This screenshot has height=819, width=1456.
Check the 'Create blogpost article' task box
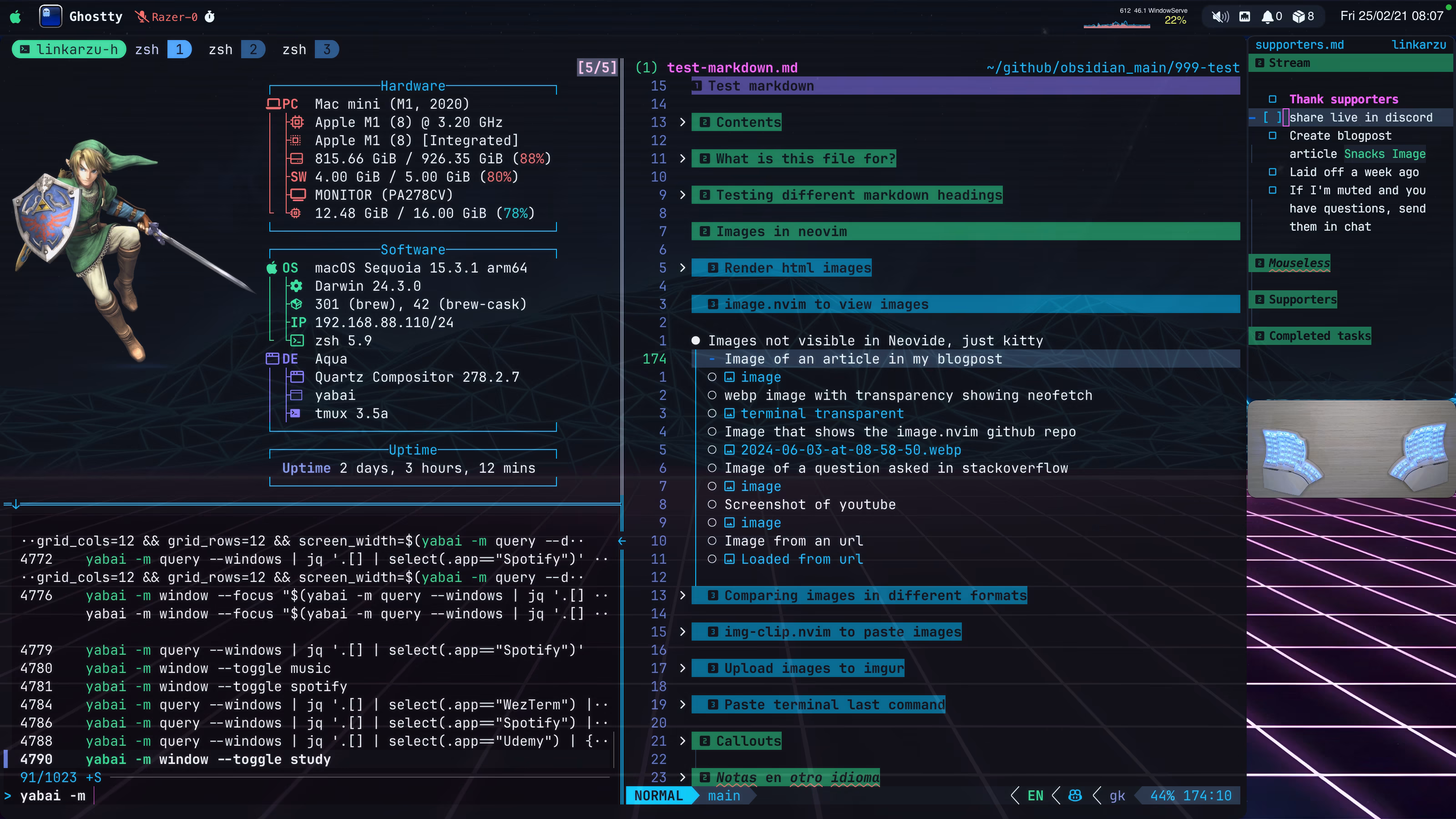[x=1272, y=136]
